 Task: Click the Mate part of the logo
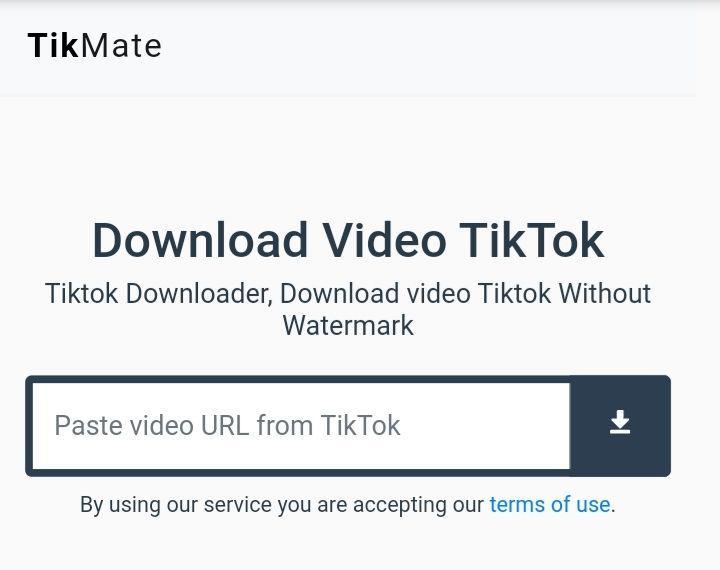point(121,45)
